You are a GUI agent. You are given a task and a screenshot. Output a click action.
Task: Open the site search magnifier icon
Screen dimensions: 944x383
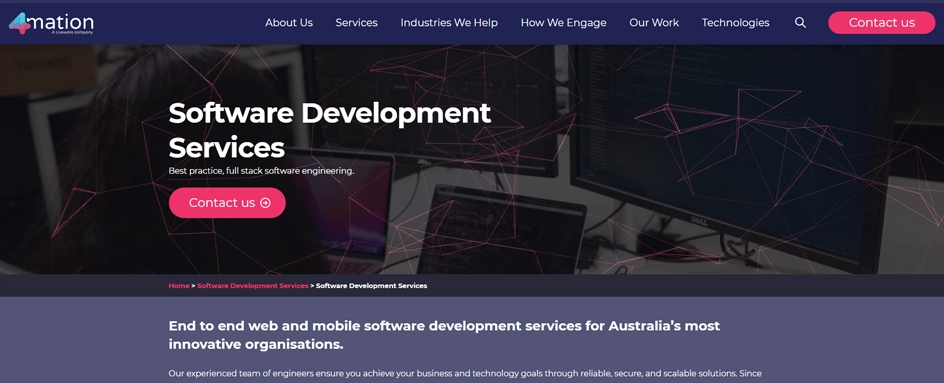point(800,23)
